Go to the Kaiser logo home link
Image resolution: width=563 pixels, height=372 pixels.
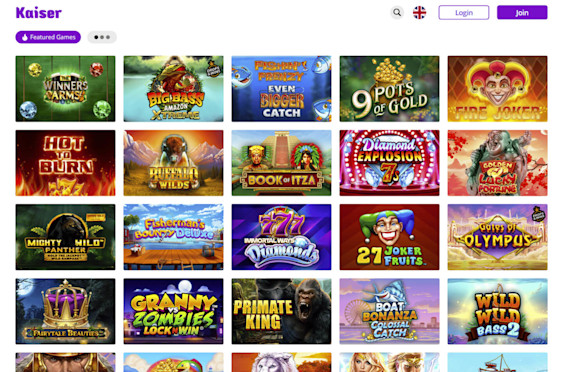click(39, 13)
